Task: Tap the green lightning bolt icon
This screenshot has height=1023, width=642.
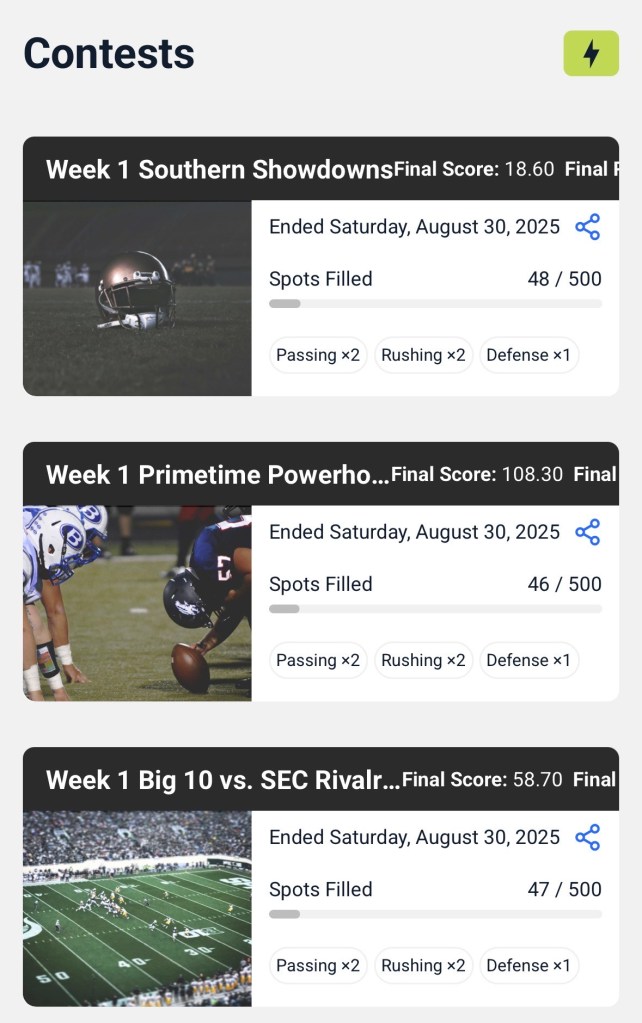Action: [592, 55]
